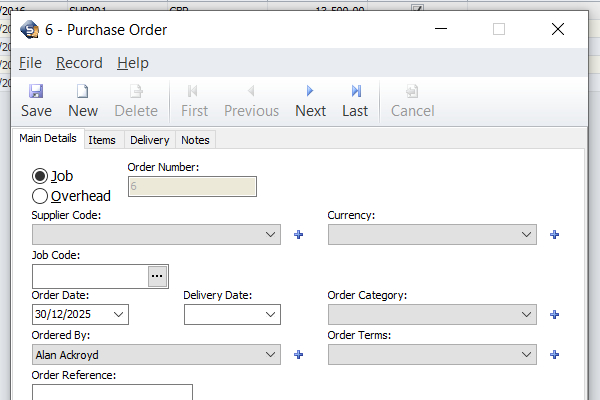Jump to the Last record icon
Viewport: 600px width, 400px height.
[356, 91]
